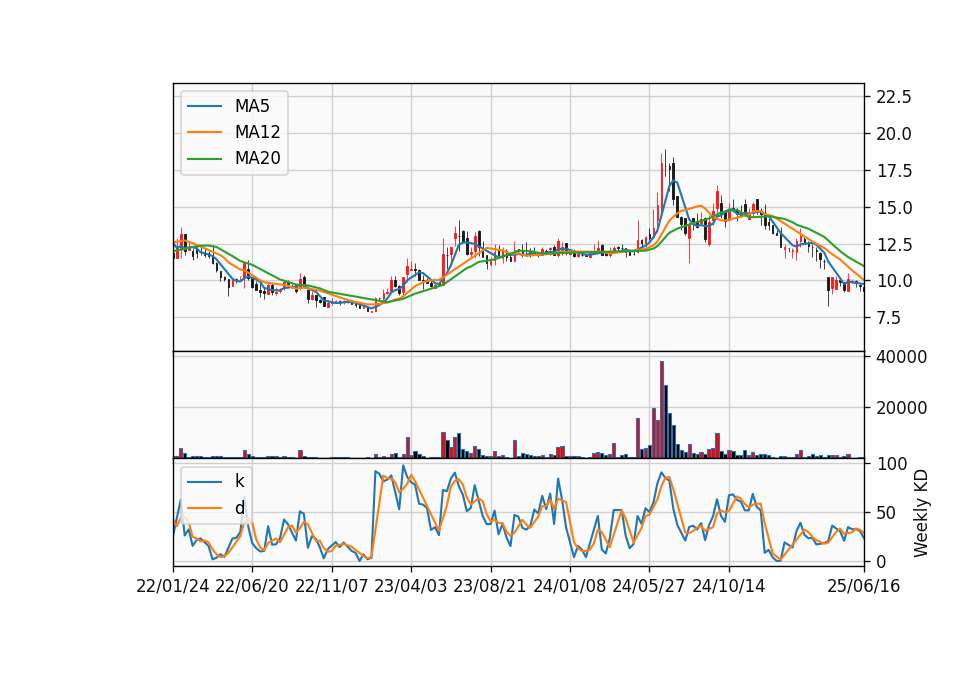This screenshot has width=960, height=690.
Task: Click the orange MA12 legend line sample
Action: [204, 132]
